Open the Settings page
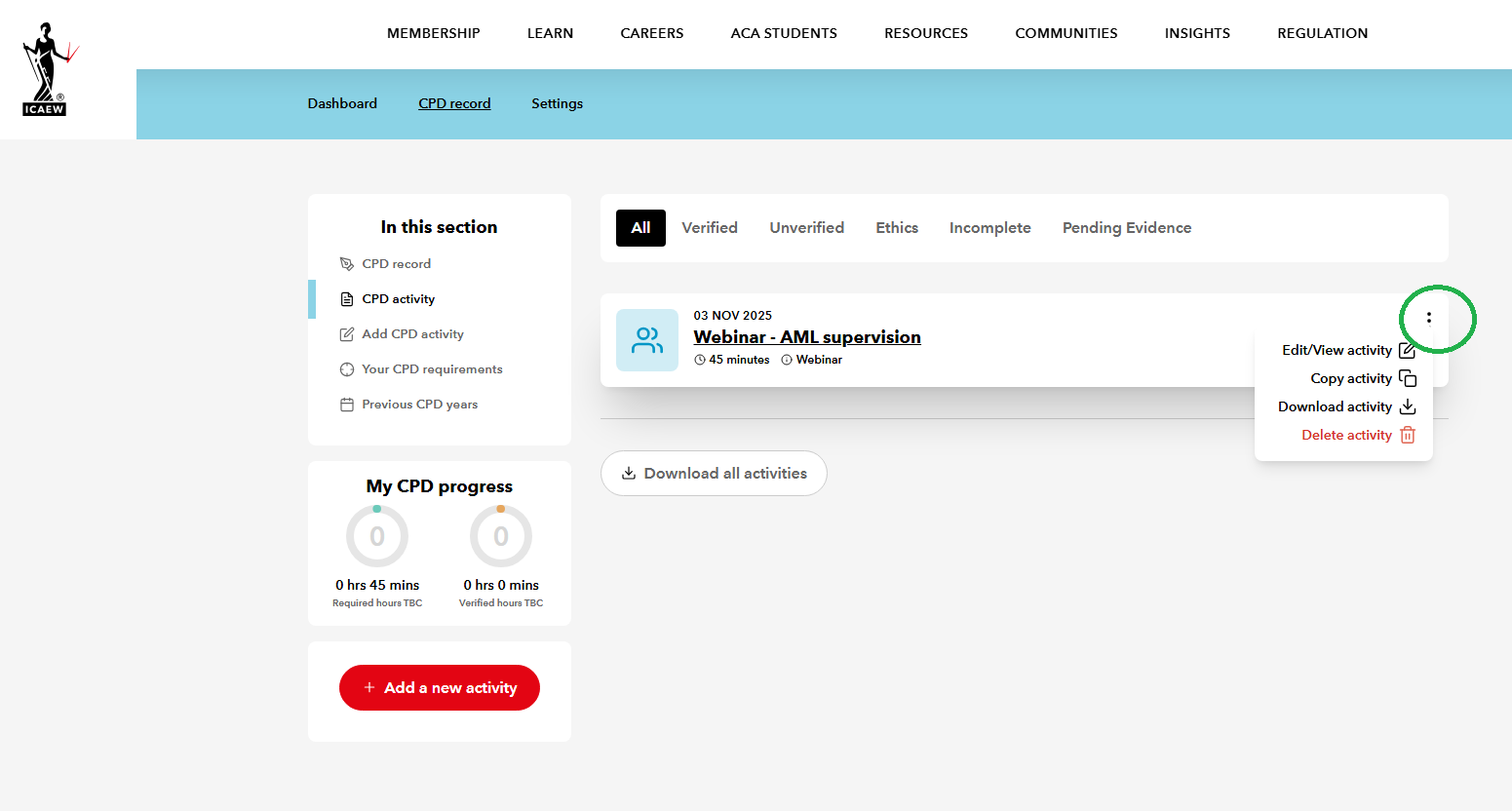This screenshot has height=811, width=1512. coord(557,103)
